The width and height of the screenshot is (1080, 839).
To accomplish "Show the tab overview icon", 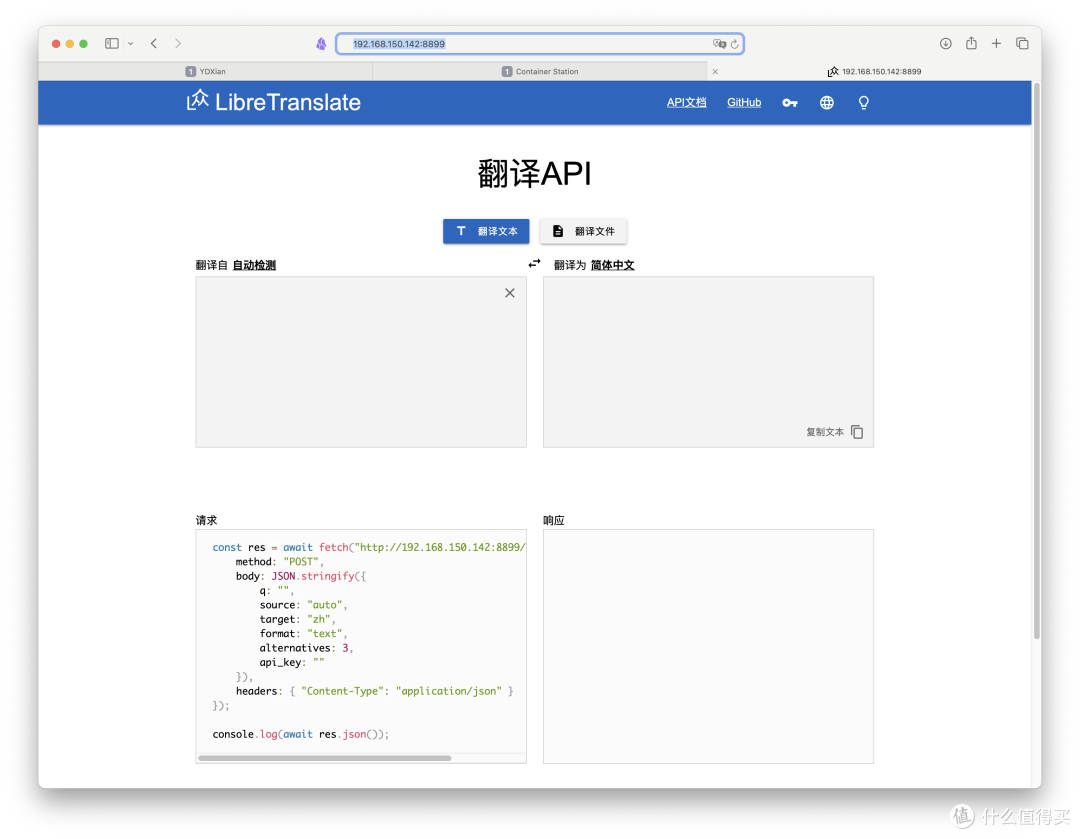I will [1022, 43].
